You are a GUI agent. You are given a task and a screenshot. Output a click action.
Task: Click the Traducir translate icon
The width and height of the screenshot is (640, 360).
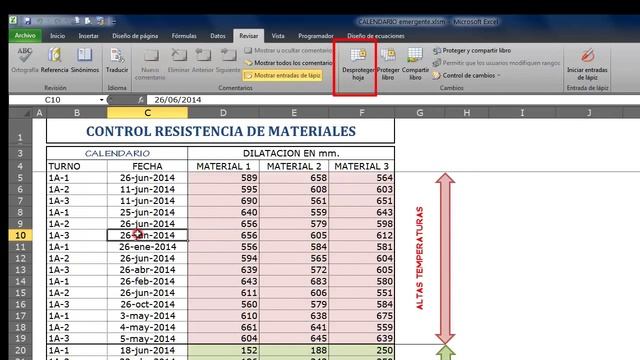coord(117,55)
